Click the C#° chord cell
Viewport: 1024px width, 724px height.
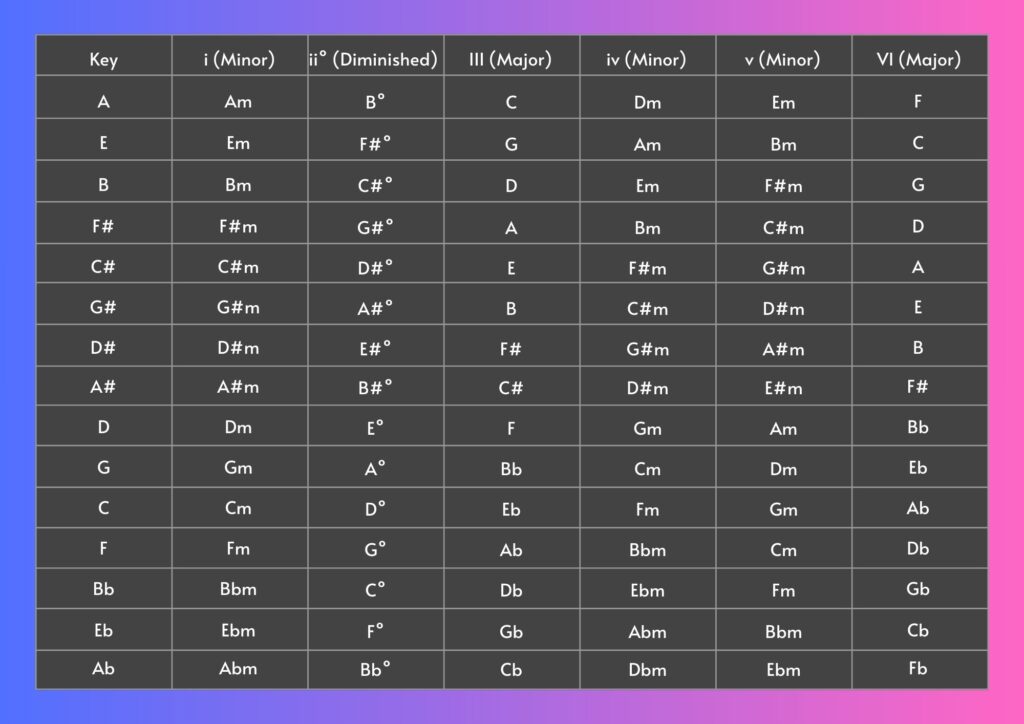[x=375, y=186]
